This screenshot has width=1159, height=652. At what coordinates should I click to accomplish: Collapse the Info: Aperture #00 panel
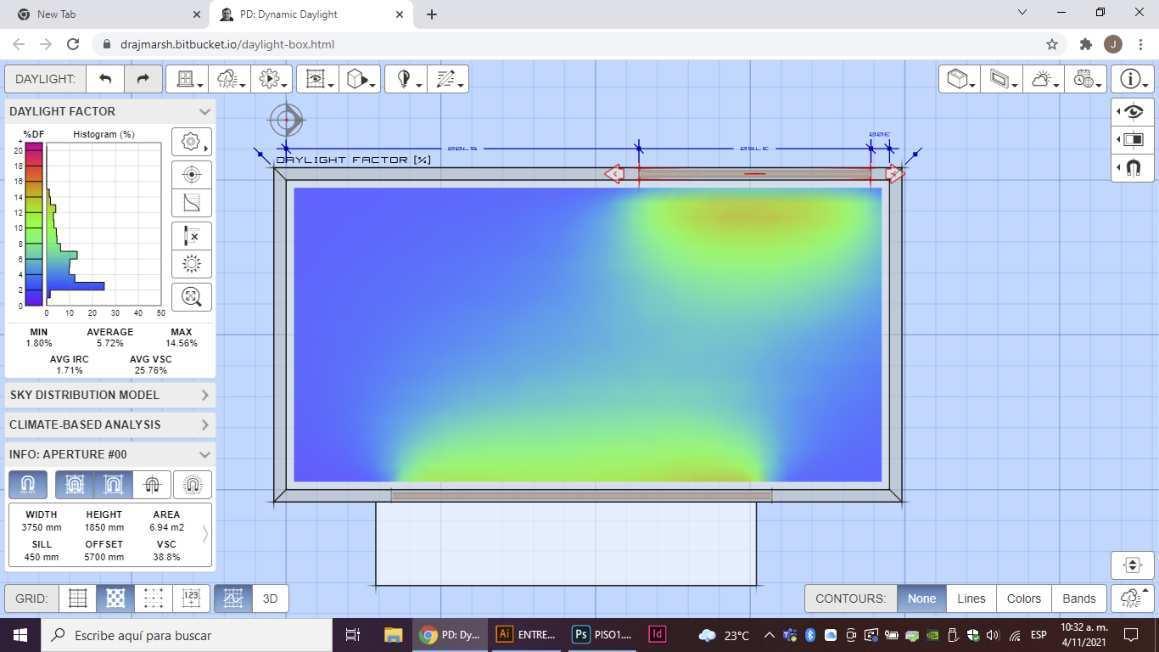pos(205,455)
